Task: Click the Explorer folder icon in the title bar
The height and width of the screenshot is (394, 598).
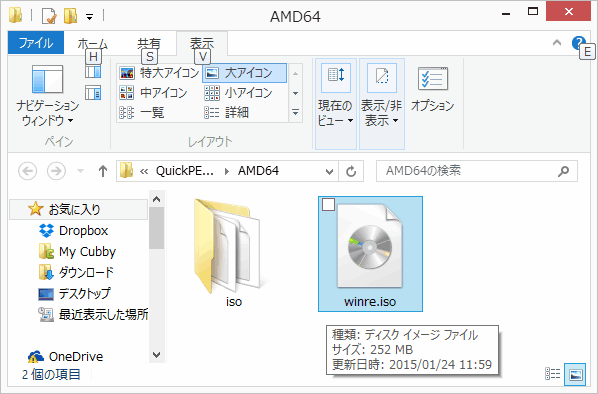Action: [x=16, y=15]
